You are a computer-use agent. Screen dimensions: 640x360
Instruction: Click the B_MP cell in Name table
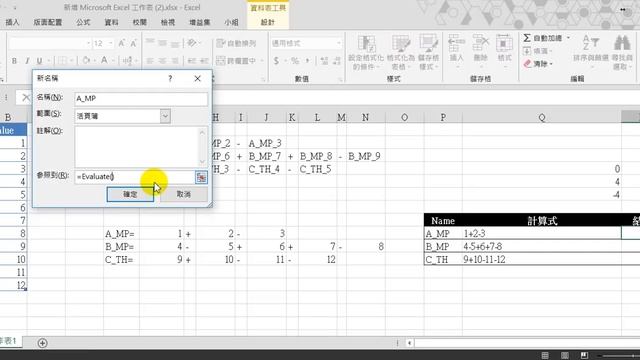443,247
